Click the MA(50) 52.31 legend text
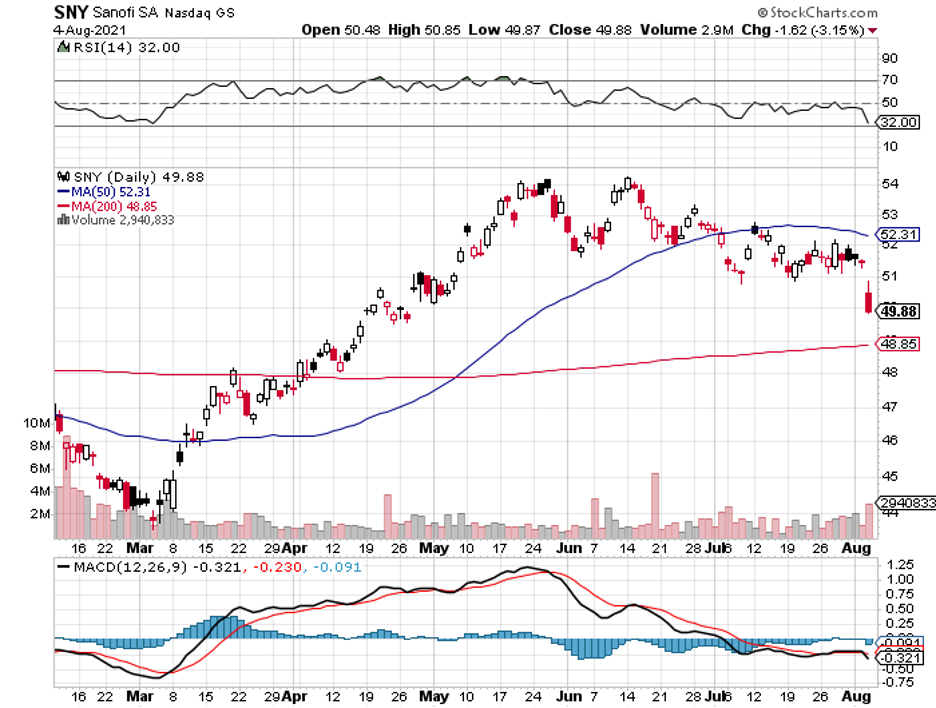 coord(111,192)
